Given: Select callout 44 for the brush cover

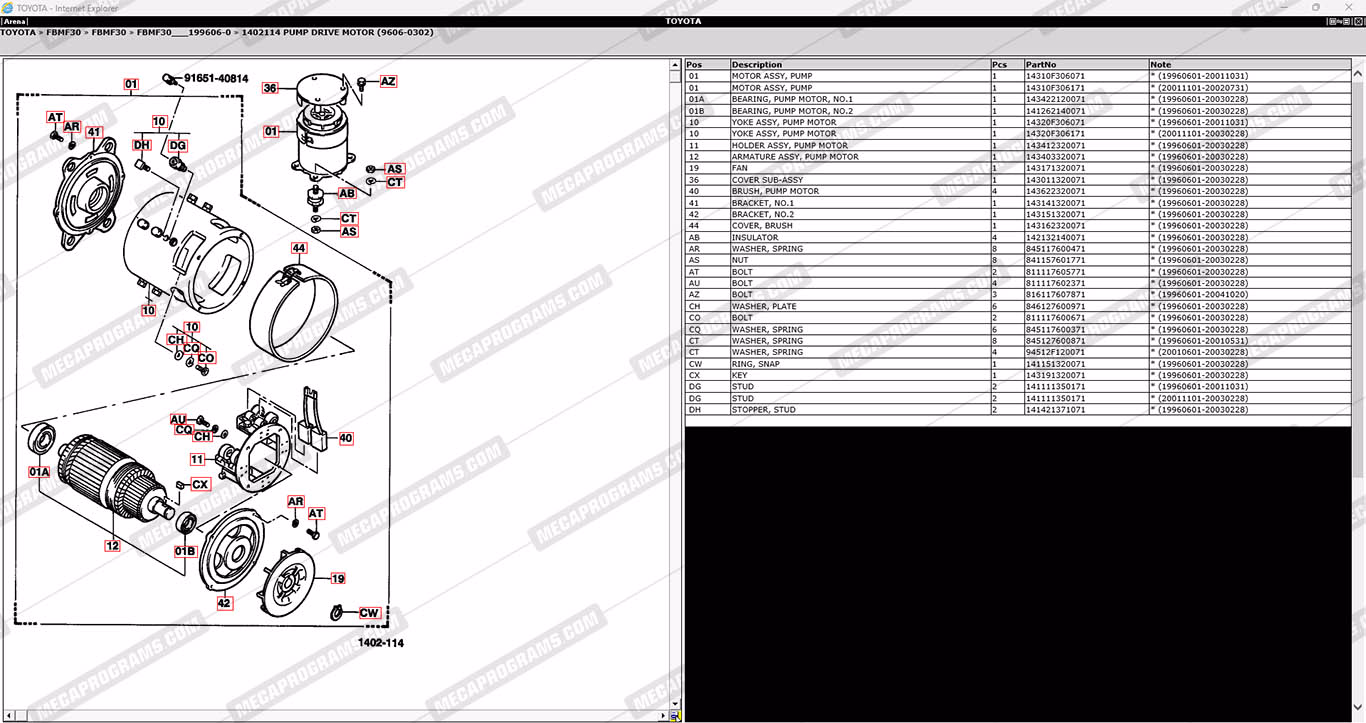Looking at the screenshot, I should pyautogui.click(x=298, y=247).
